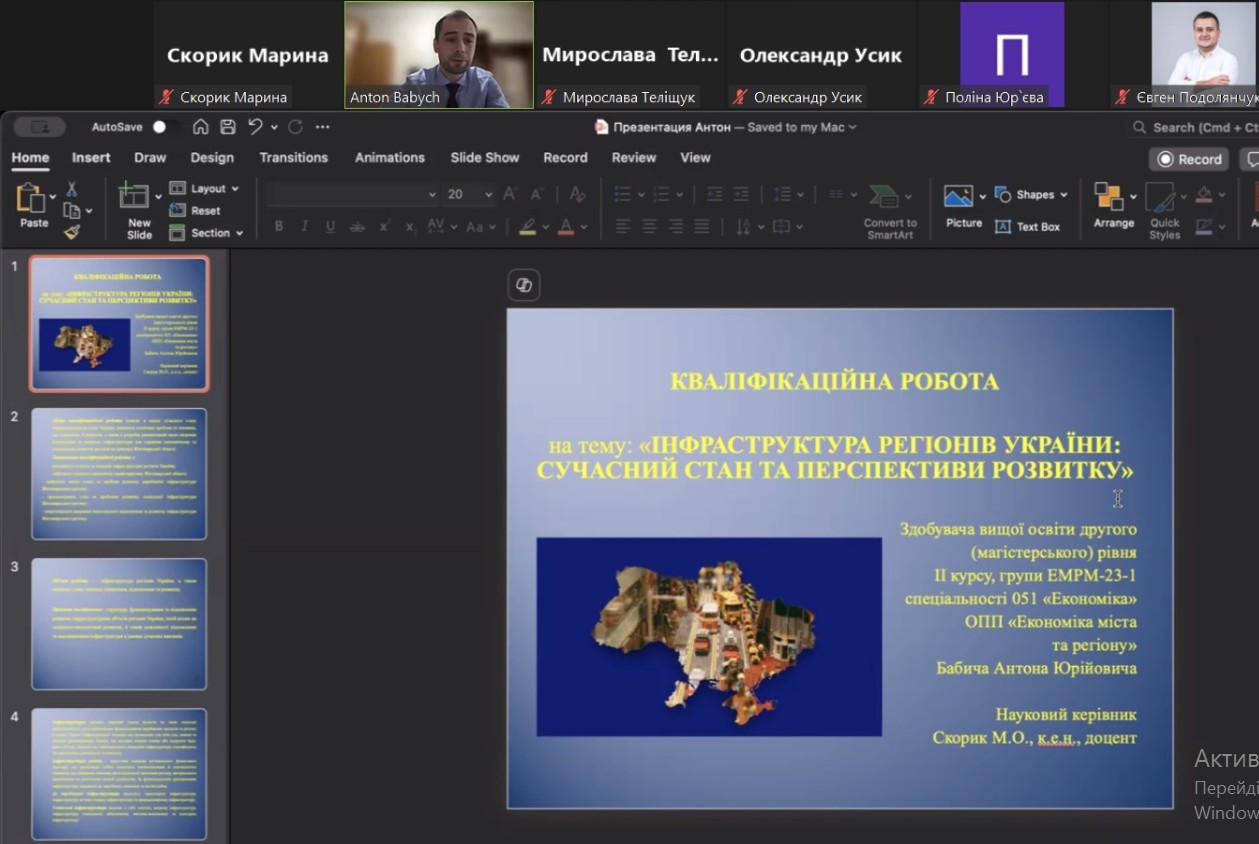
Task: Click Convert to SmartArt
Action: (x=890, y=211)
